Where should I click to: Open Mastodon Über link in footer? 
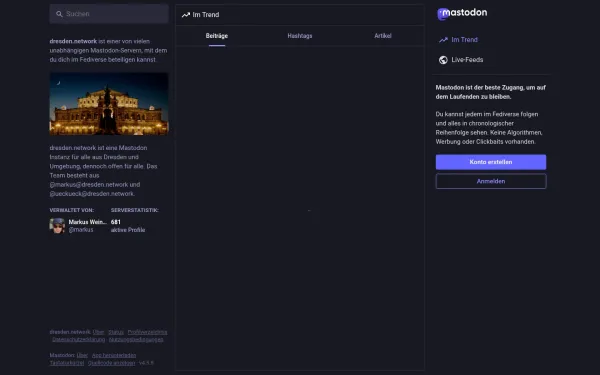click(x=82, y=355)
